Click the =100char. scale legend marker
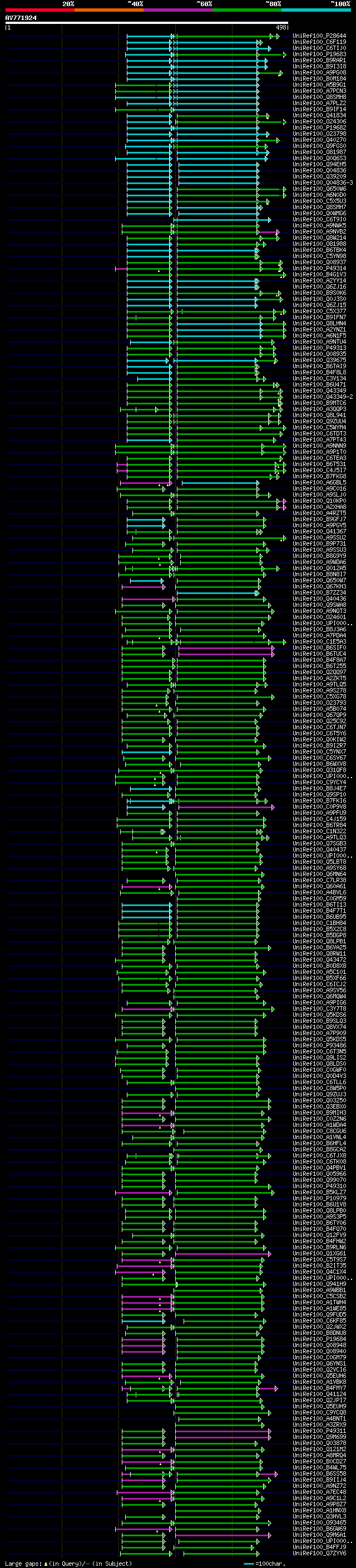The height and width of the screenshot is (1568, 356). 265,1564
